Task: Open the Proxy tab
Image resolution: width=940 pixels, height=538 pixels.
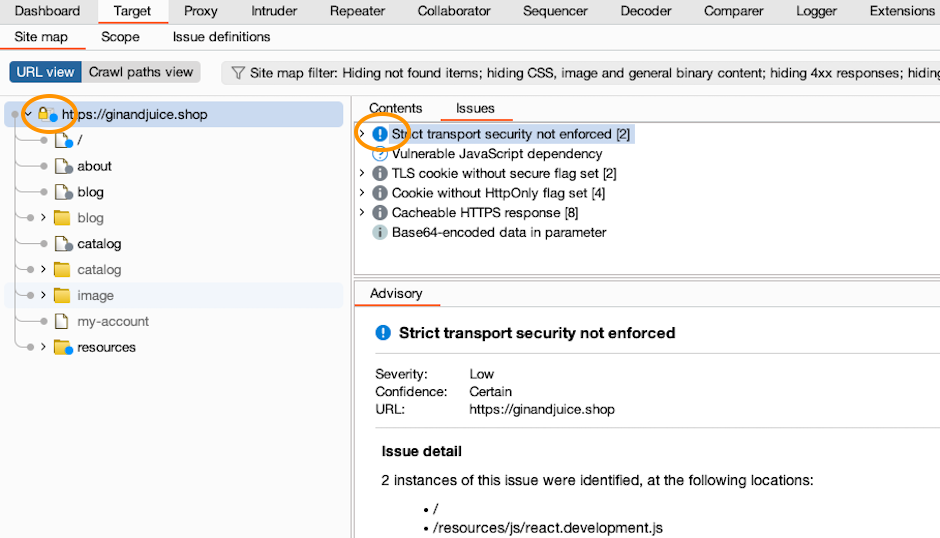Action: click(201, 11)
